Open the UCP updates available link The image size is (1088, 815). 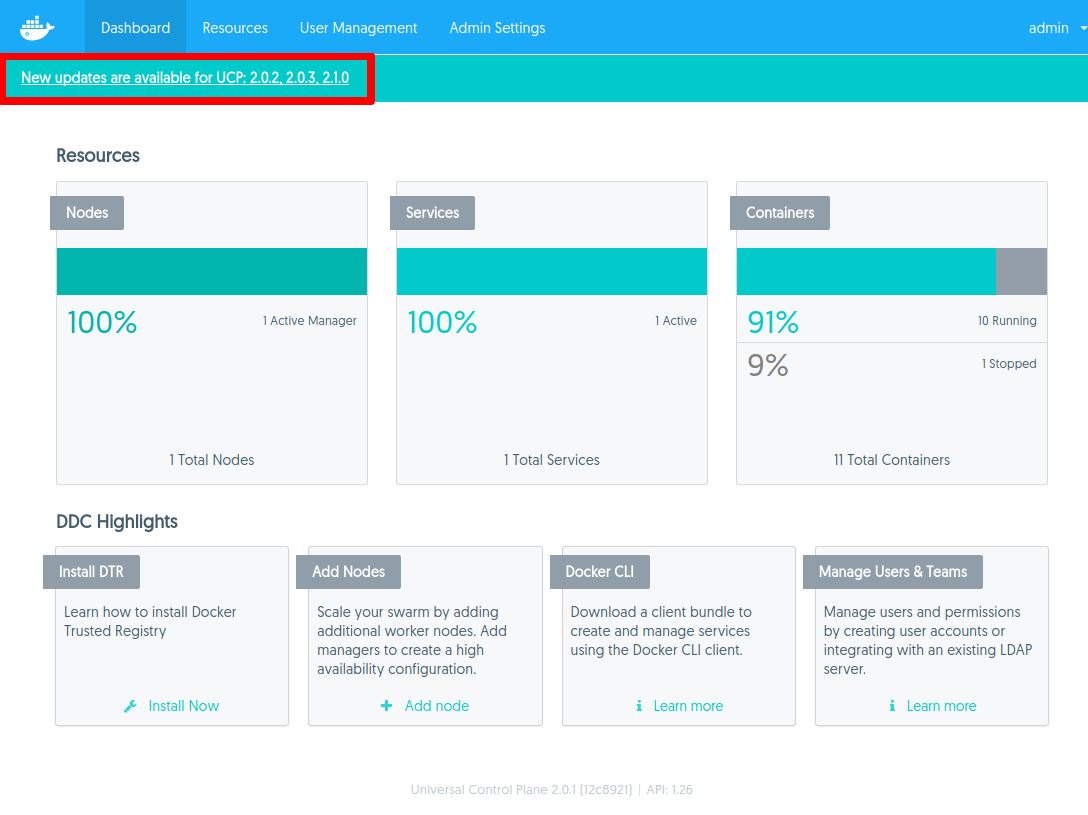(x=185, y=78)
